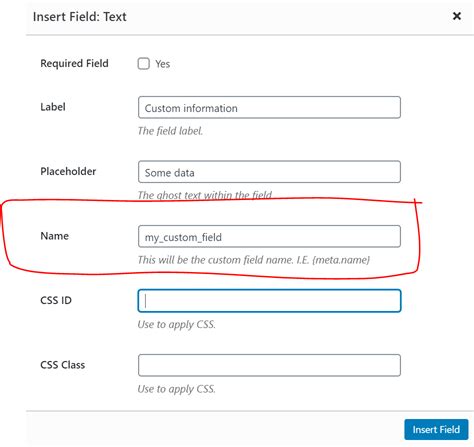Click the 'The field label.' hint text
Image resolution: width=474 pixels, height=447 pixels.
click(x=170, y=131)
